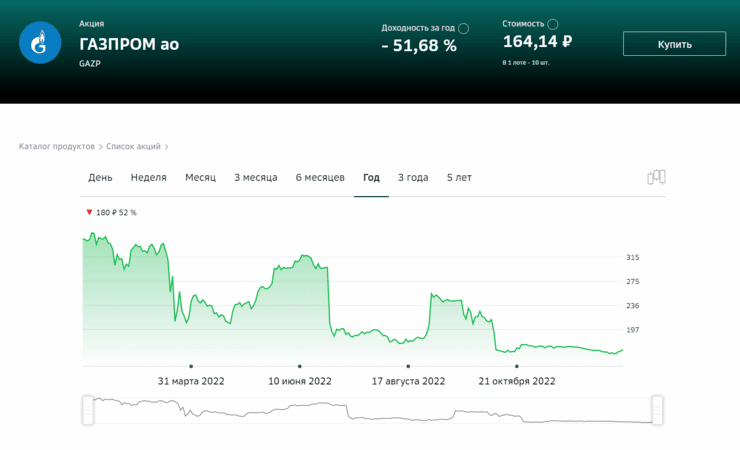Viewport: 740px width, 450px height.
Task: Click the red down-triangle change indicator
Action: pyautogui.click(x=89, y=212)
